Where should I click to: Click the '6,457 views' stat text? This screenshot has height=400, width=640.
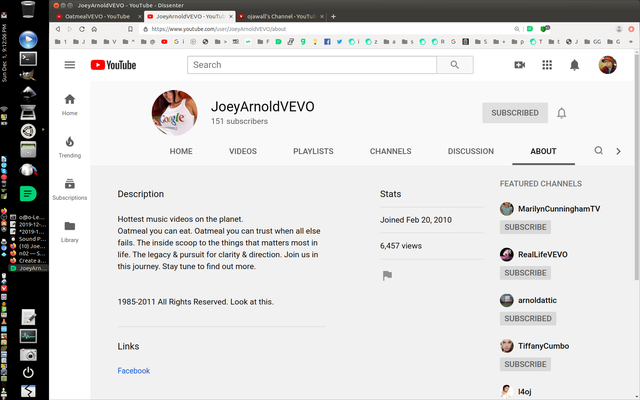(x=400, y=246)
